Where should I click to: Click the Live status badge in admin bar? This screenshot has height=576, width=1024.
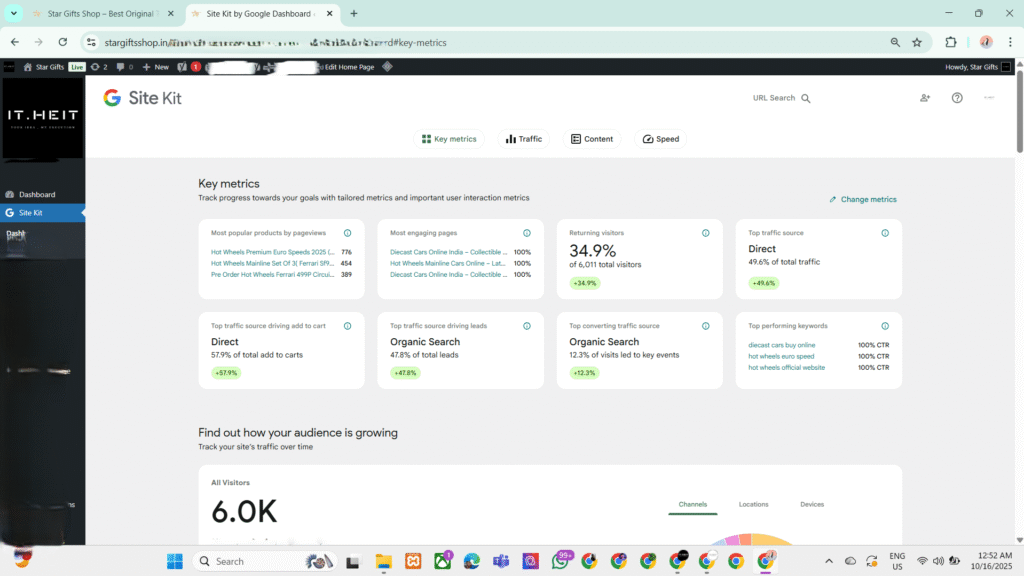pos(77,67)
